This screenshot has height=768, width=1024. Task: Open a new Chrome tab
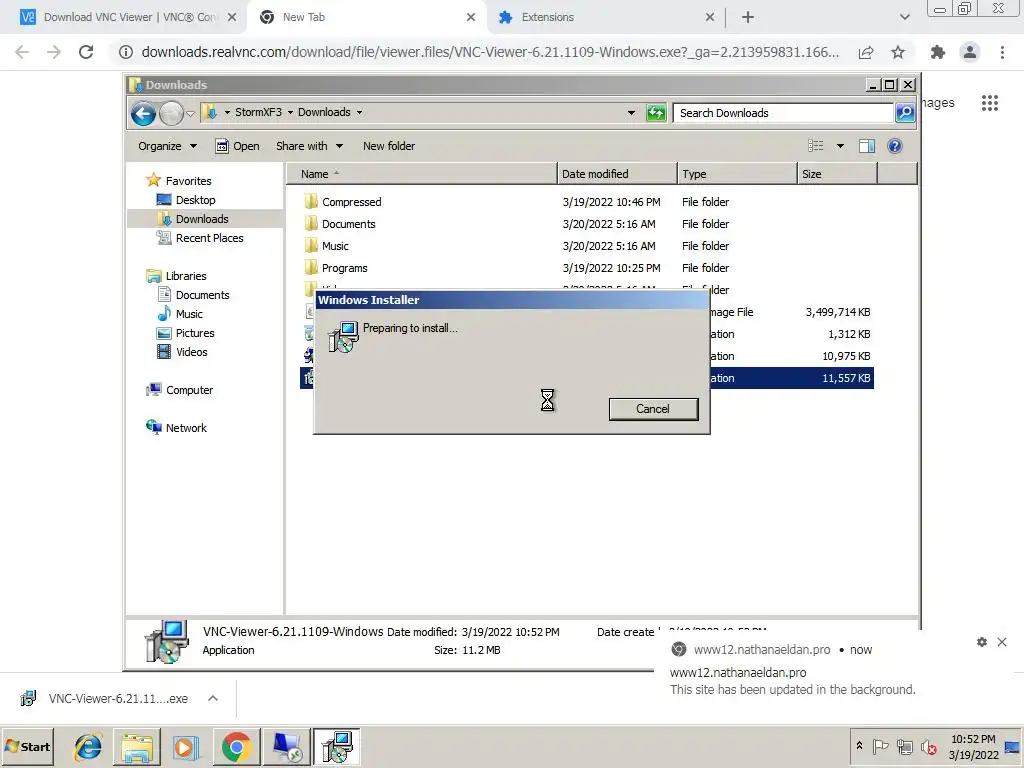748,17
